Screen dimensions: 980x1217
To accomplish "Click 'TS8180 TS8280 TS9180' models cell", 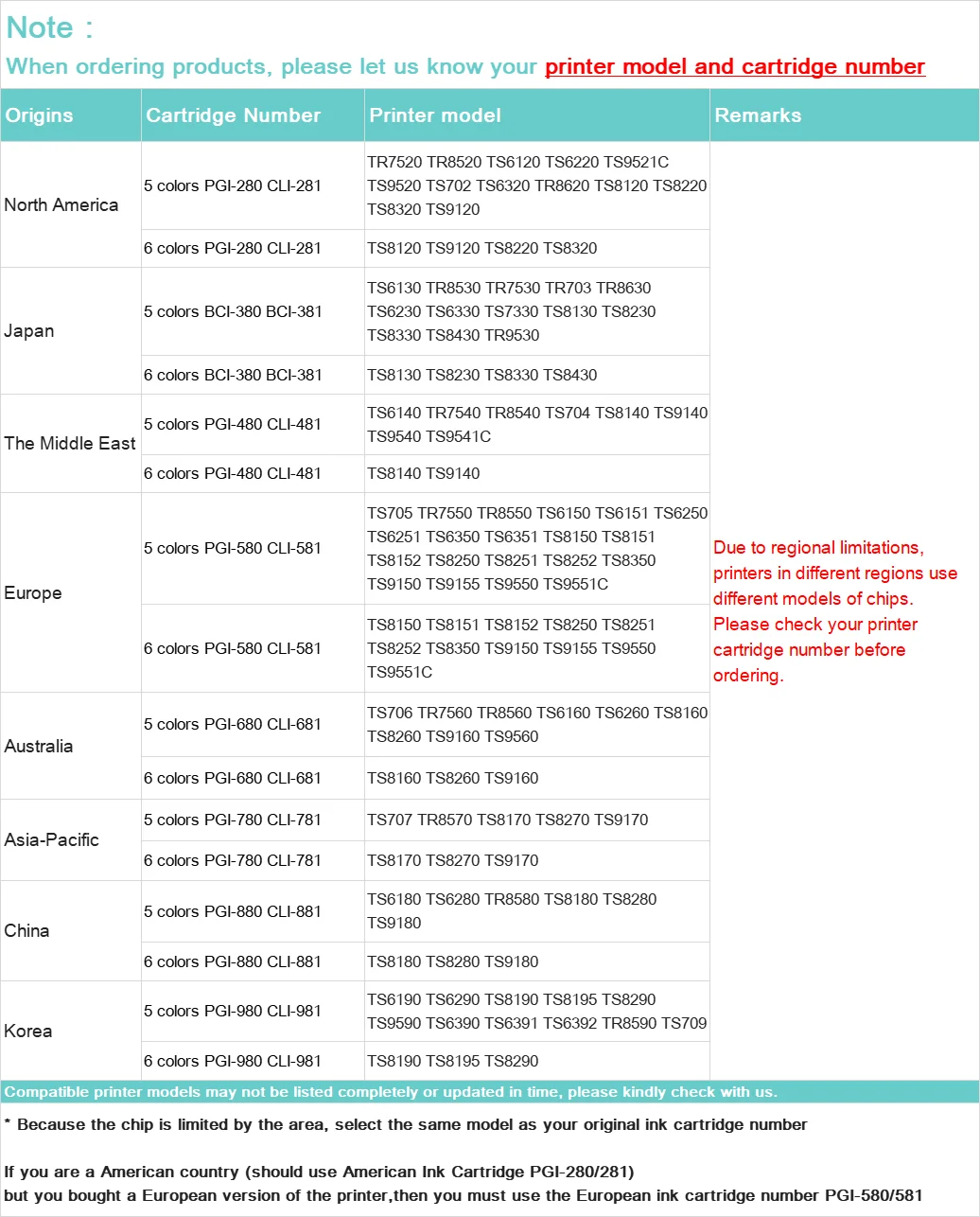I will [537, 961].
